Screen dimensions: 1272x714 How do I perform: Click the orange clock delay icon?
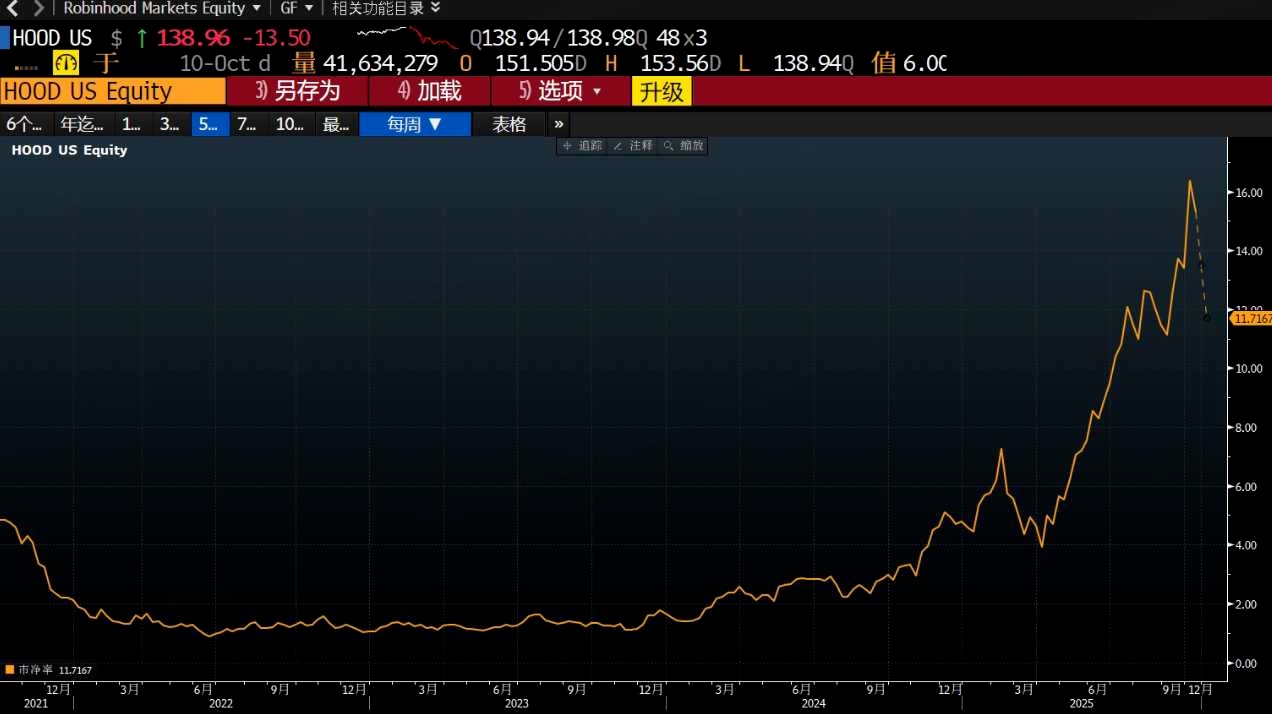(66, 63)
